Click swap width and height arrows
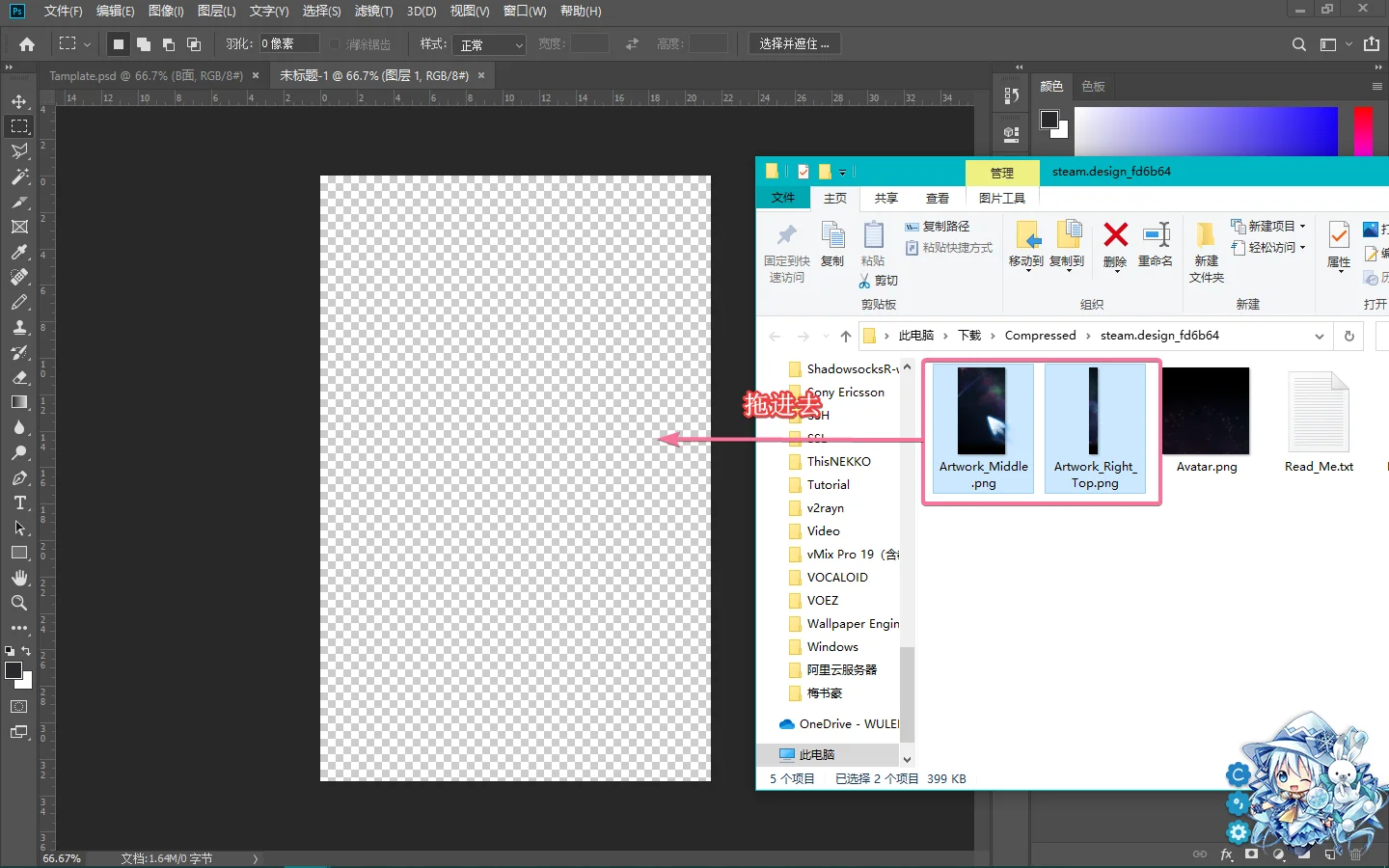 pyautogui.click(x=632, y=44)
